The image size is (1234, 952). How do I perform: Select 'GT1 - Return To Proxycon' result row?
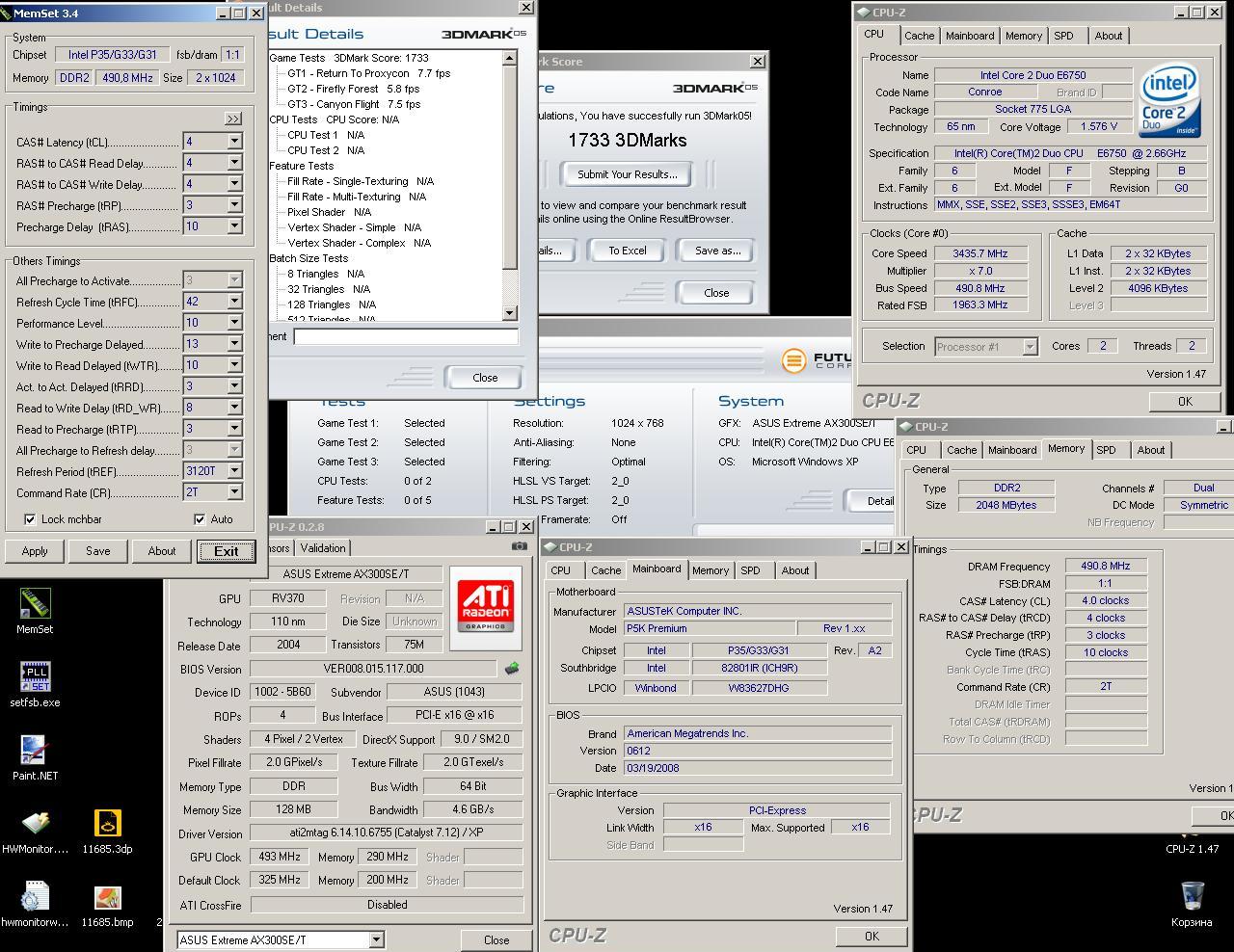point(369,73)
